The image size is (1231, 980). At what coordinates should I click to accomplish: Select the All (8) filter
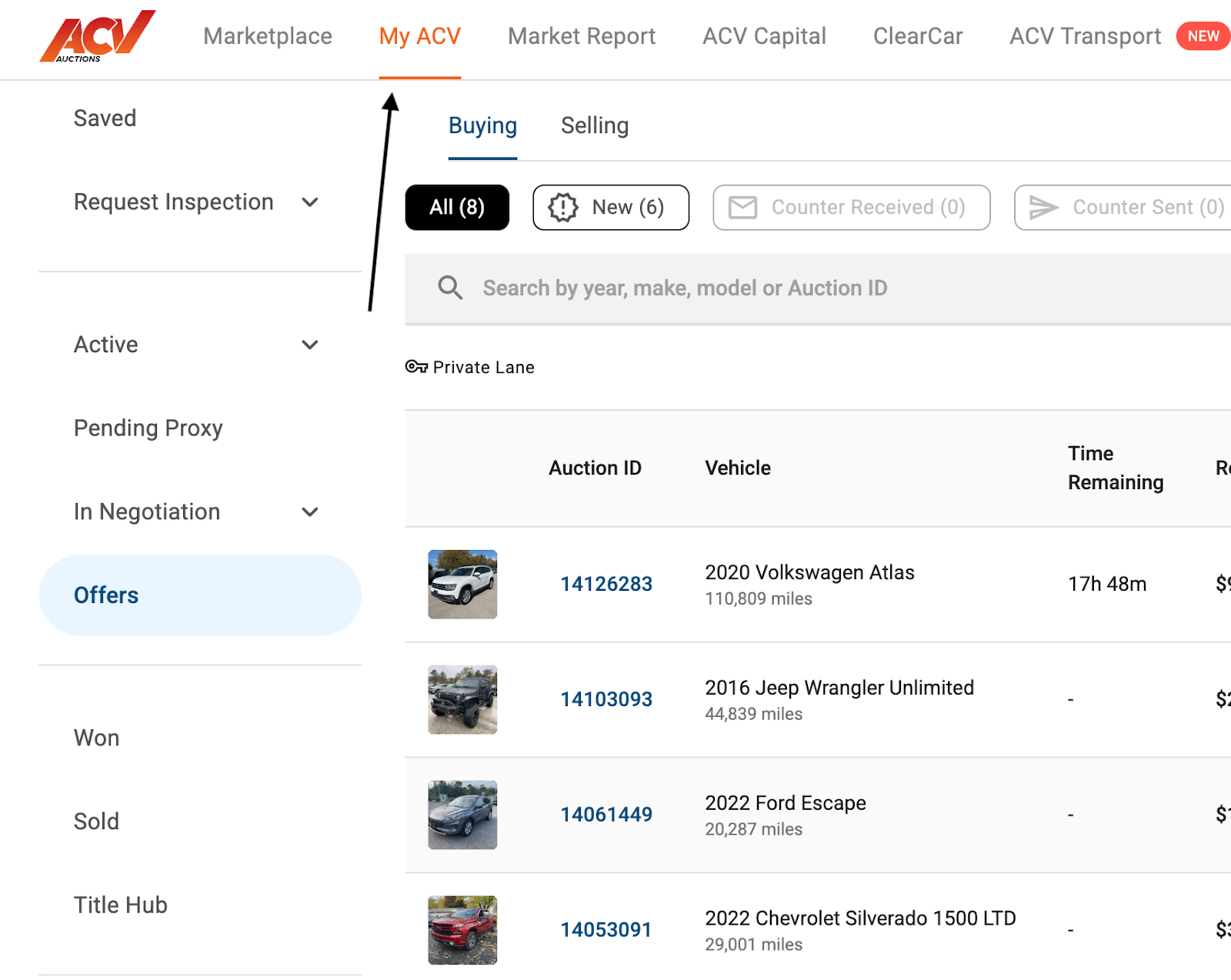tap(457, 207)
